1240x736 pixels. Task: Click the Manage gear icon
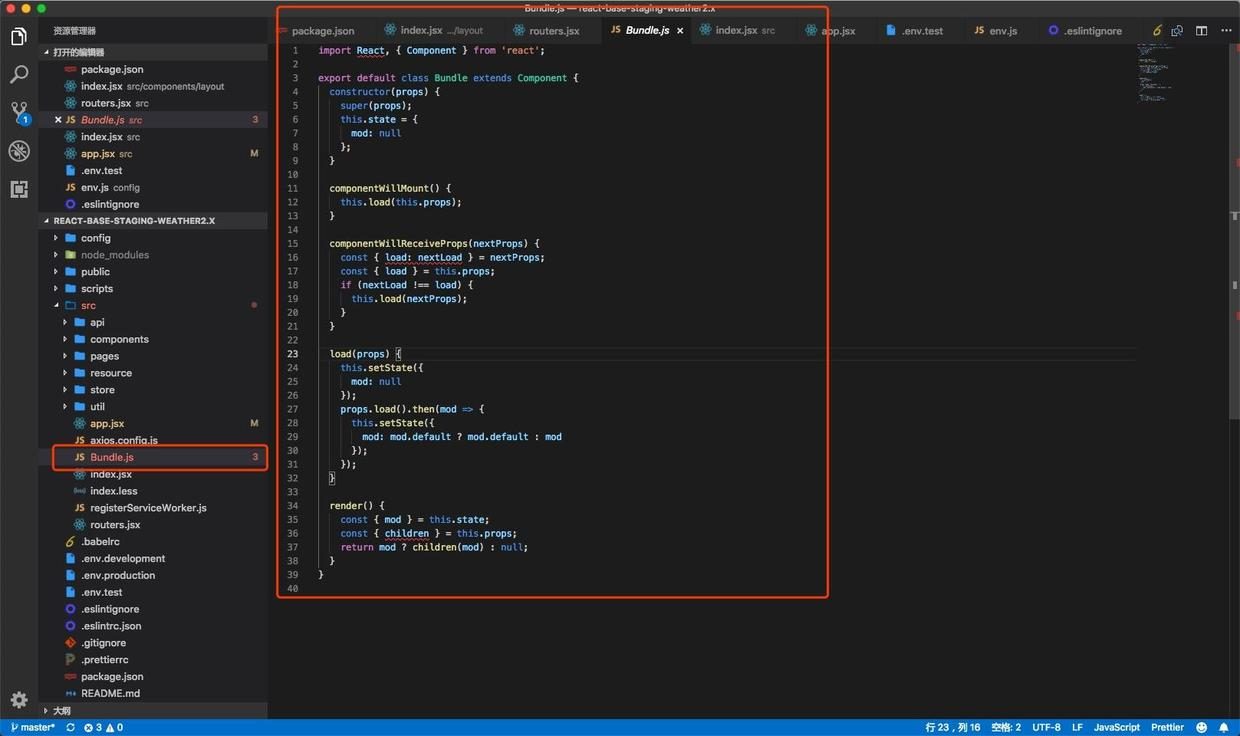click(x=19, y=700)
